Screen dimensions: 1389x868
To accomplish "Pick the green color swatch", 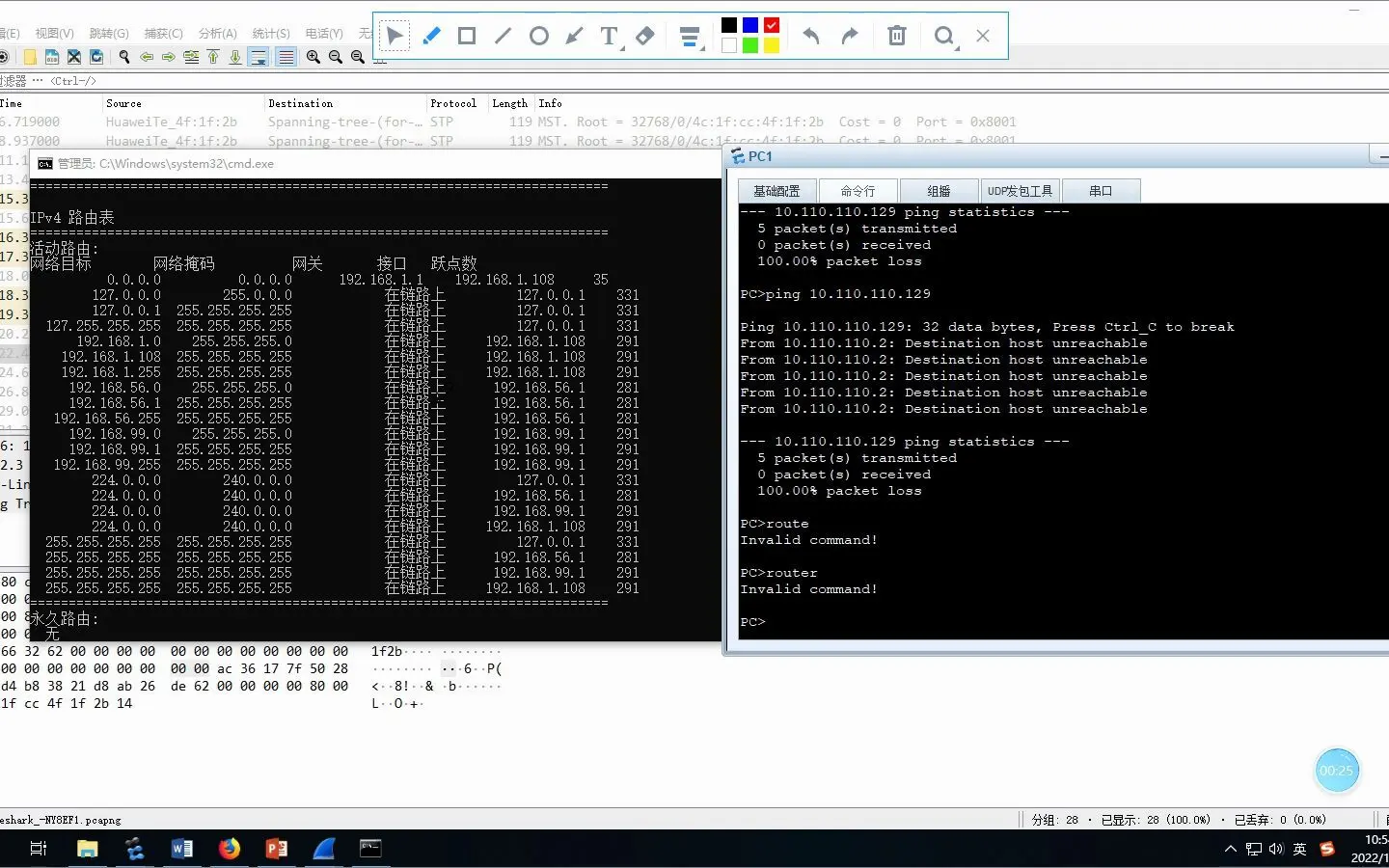I will [x=750, y=45].
